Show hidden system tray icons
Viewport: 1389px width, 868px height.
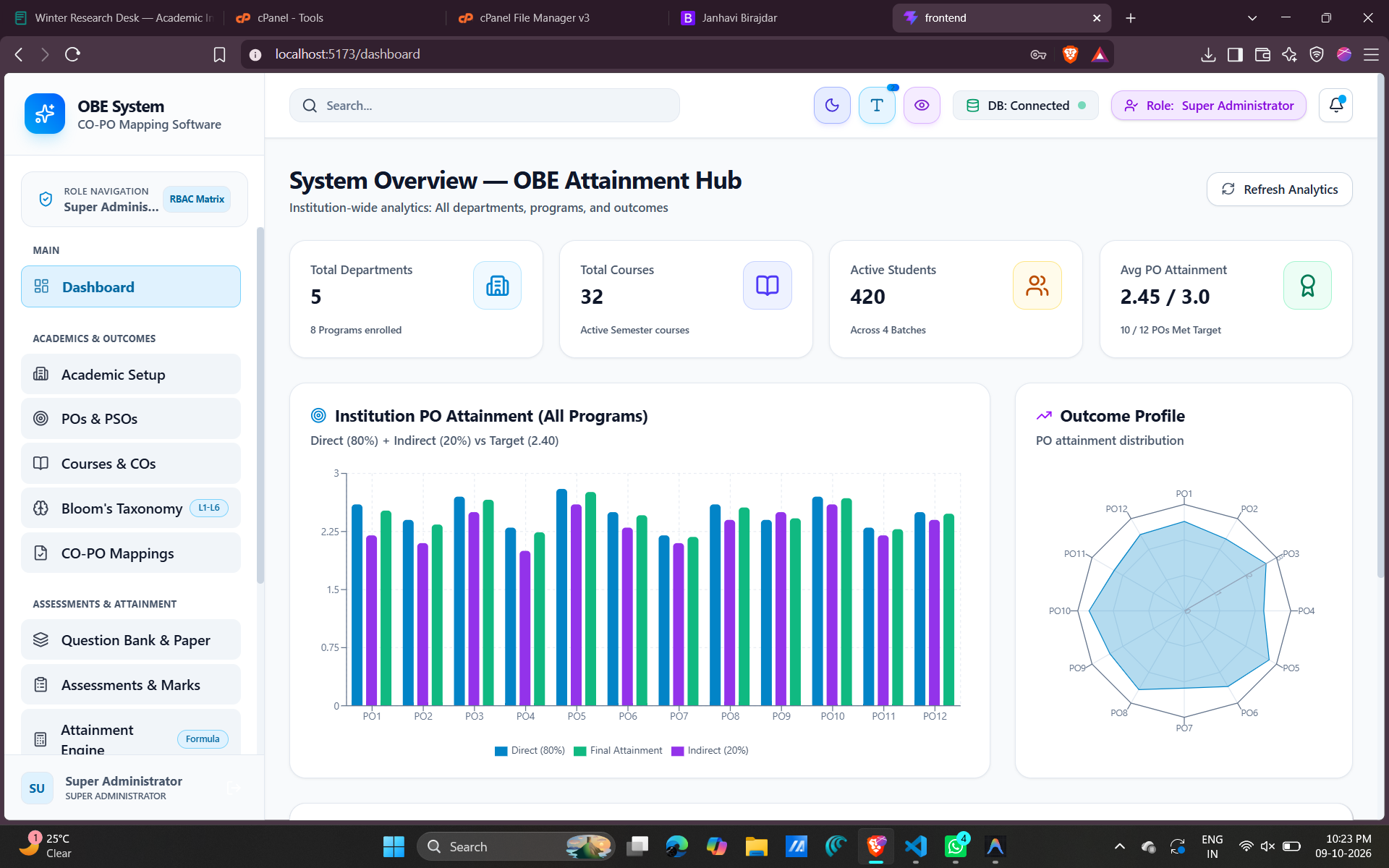coord(1120,846)
